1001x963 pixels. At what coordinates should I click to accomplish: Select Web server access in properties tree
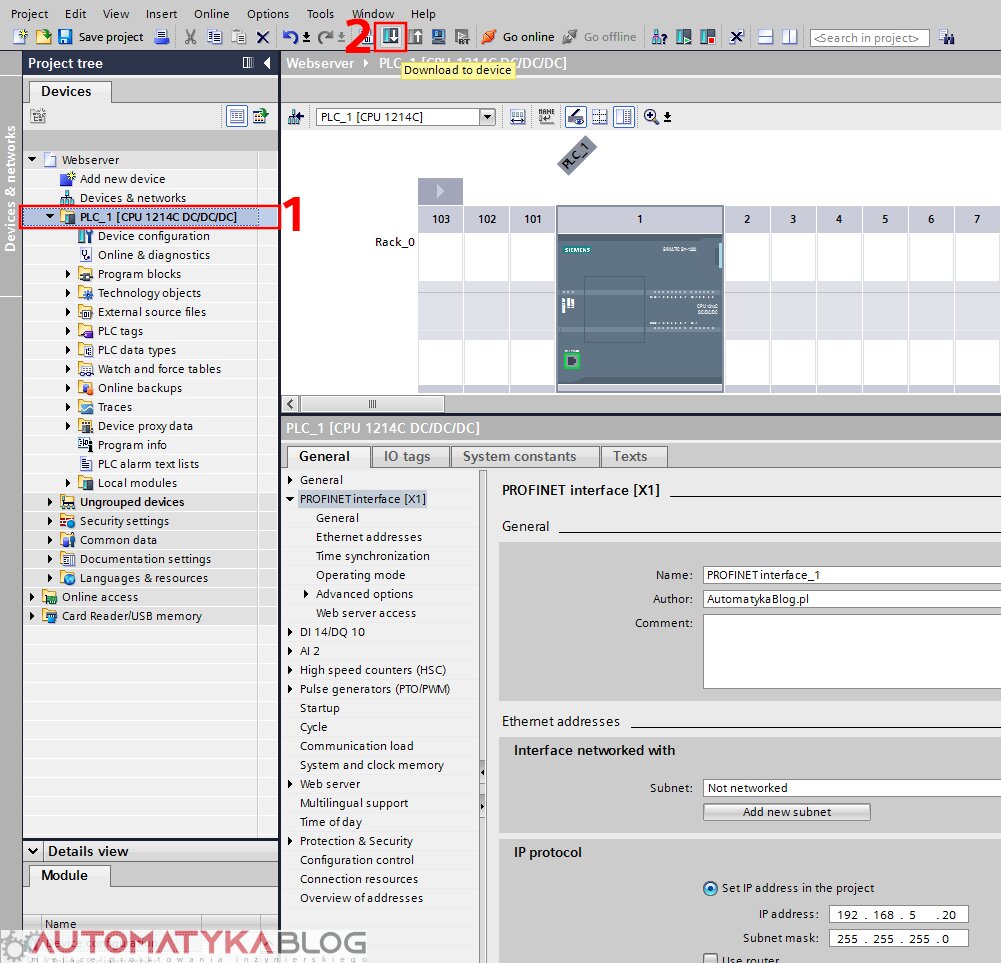point(366,613)
